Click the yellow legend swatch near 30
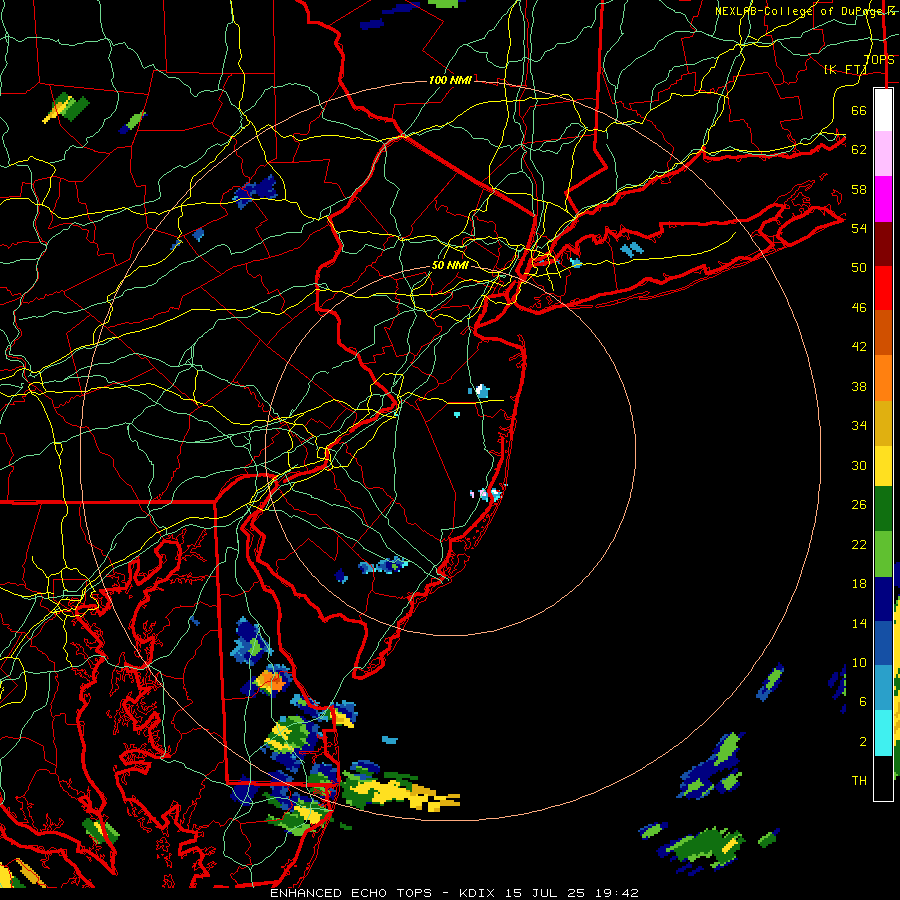The image size is (900, 900). [883, 466]
